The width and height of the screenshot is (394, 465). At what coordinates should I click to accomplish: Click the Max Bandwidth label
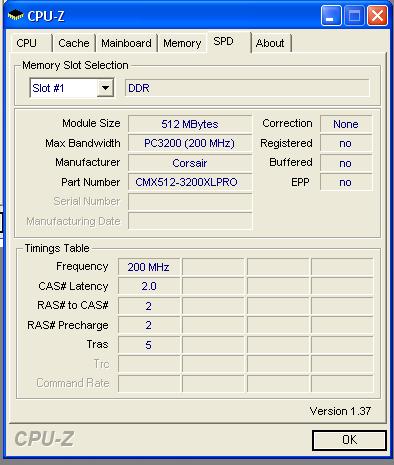coord(83,143)
